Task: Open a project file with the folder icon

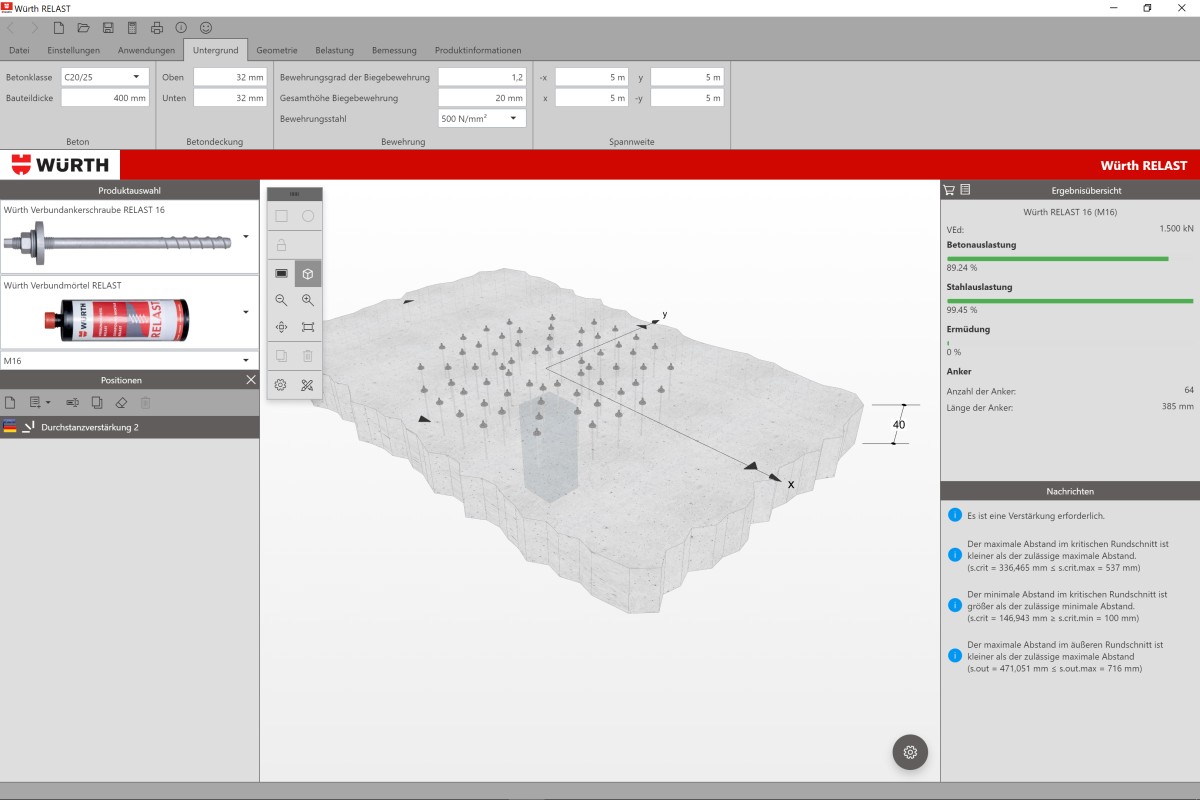Action: pyautogui.click(x=83, y=28)
